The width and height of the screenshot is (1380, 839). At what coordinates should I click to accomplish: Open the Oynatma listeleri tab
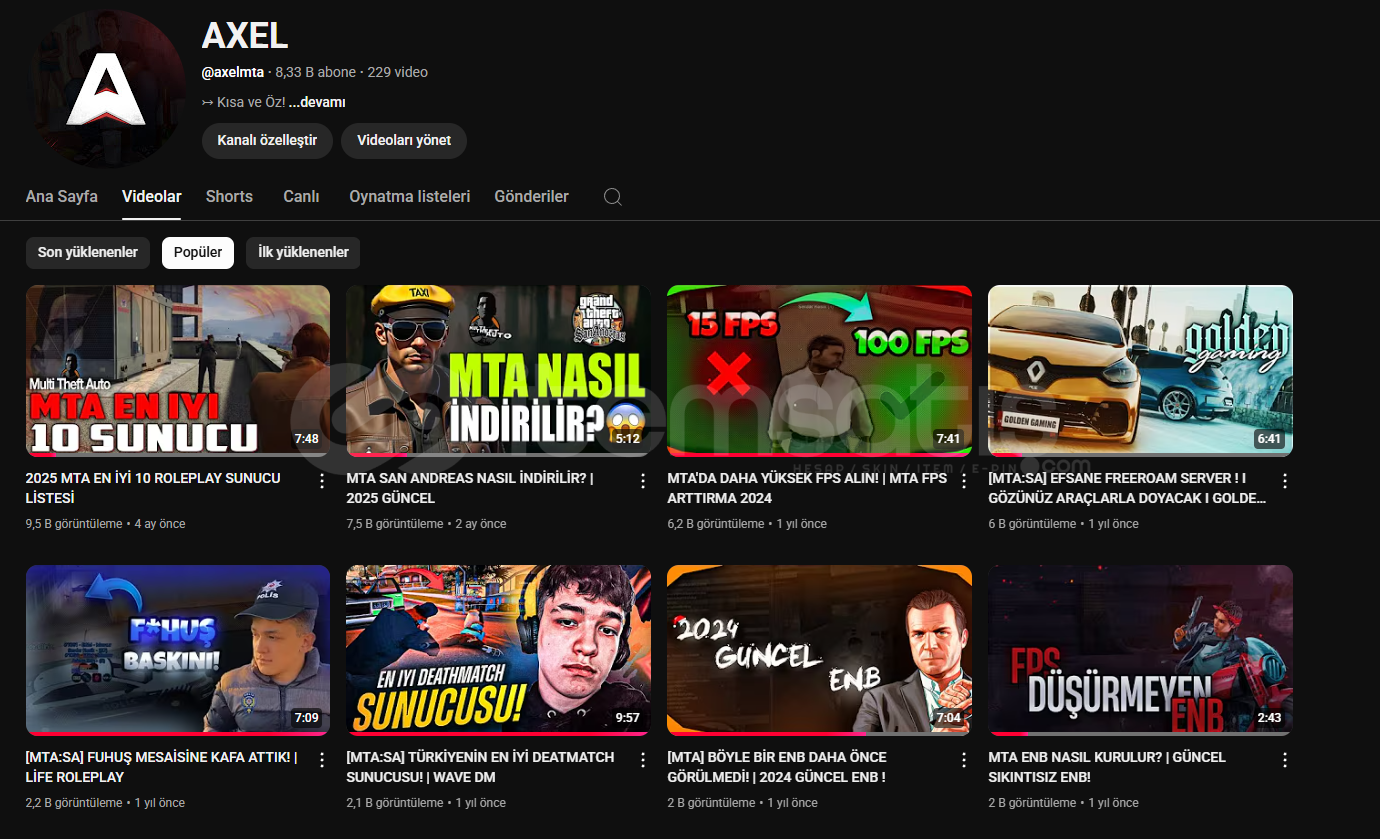(410, 196)
